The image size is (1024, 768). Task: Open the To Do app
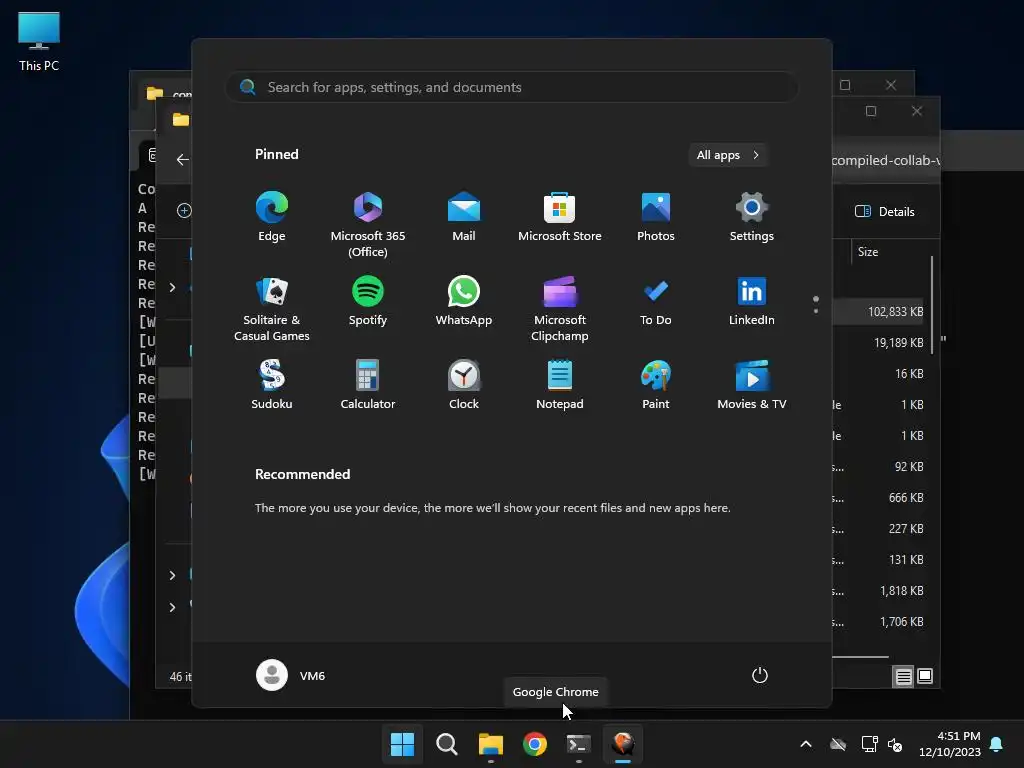pyautogui.click(x=656, y=300)
